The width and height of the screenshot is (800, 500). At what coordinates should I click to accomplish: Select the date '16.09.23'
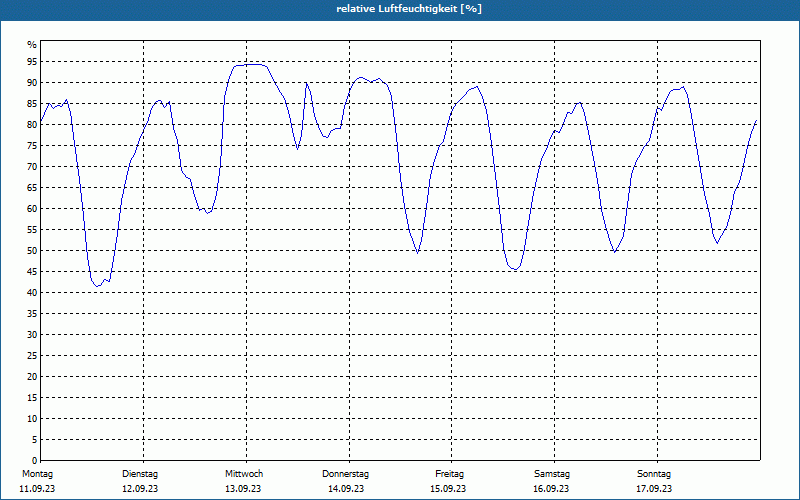551,489
